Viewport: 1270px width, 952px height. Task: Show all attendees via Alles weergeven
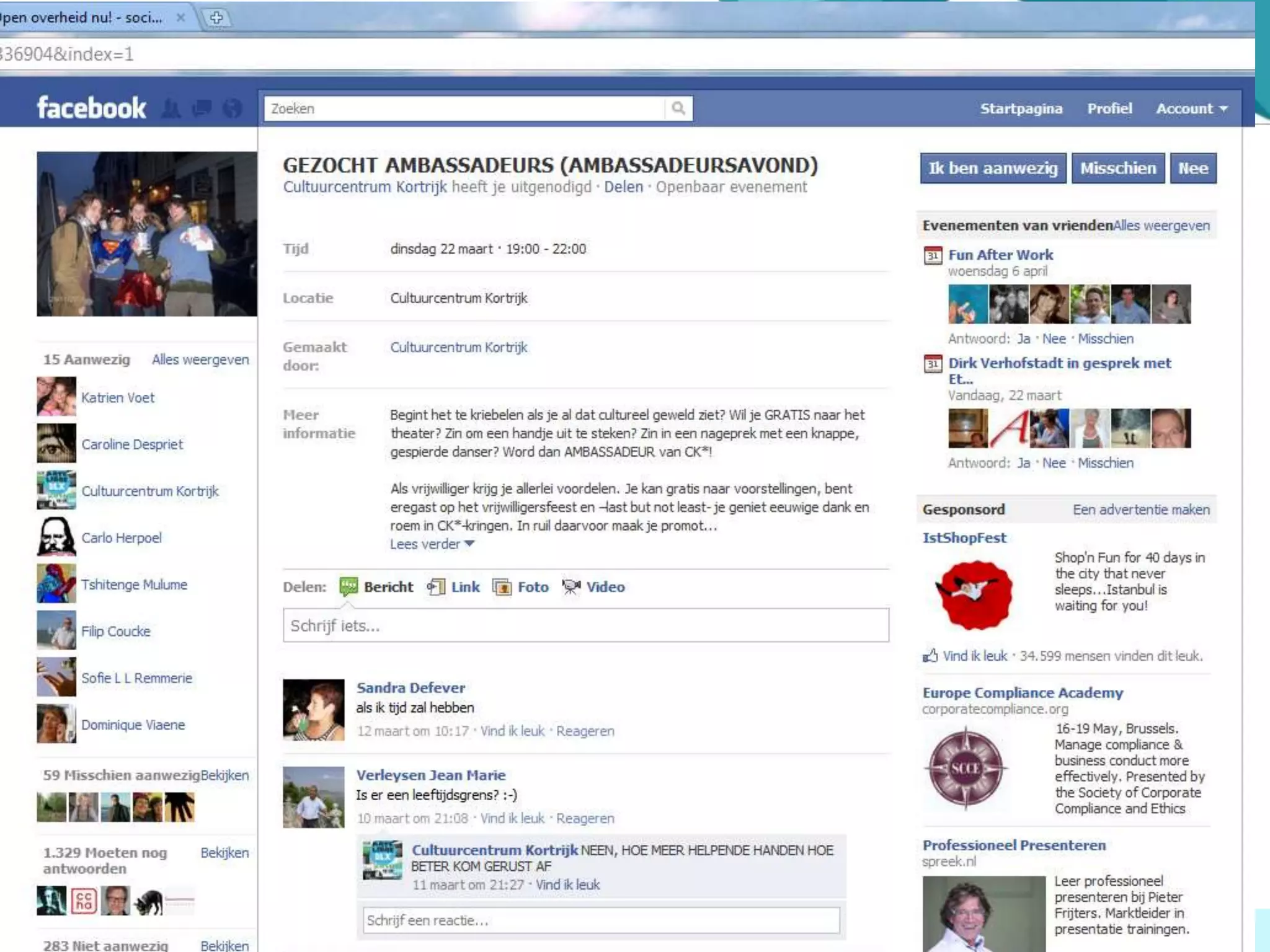tap(200, 359)
